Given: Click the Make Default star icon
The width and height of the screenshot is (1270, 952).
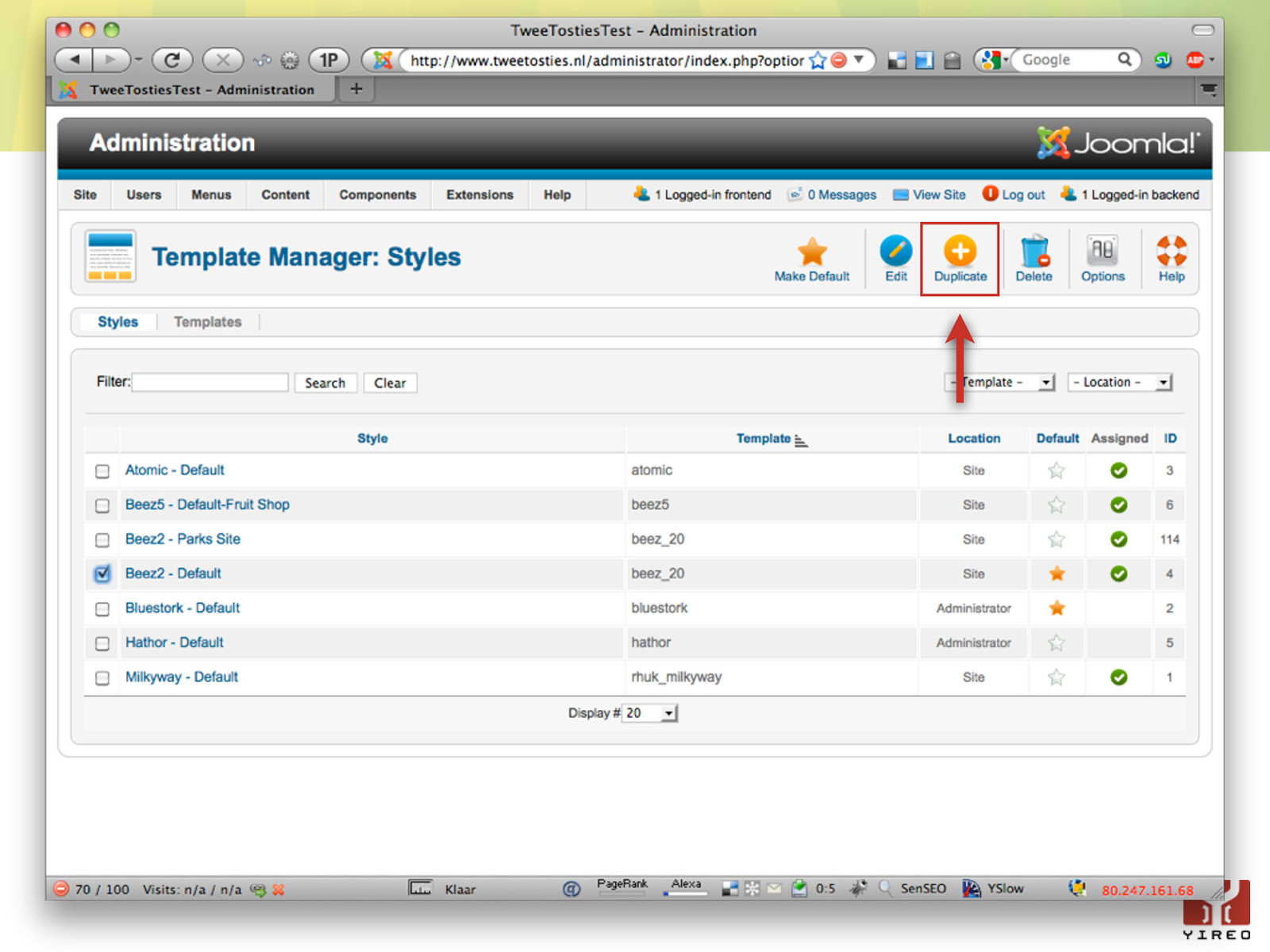Looking at the screenshot, I should [x=812, y=251].
